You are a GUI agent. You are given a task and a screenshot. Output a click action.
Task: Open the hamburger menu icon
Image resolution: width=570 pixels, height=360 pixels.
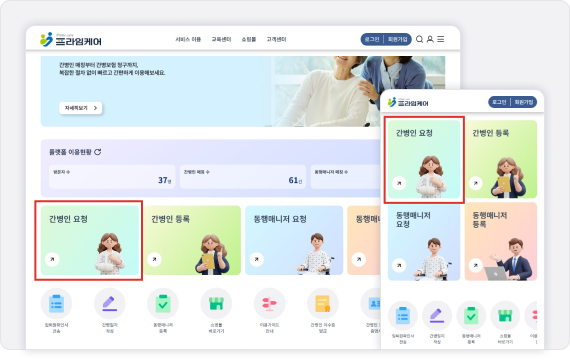click(x=441, y=39)
